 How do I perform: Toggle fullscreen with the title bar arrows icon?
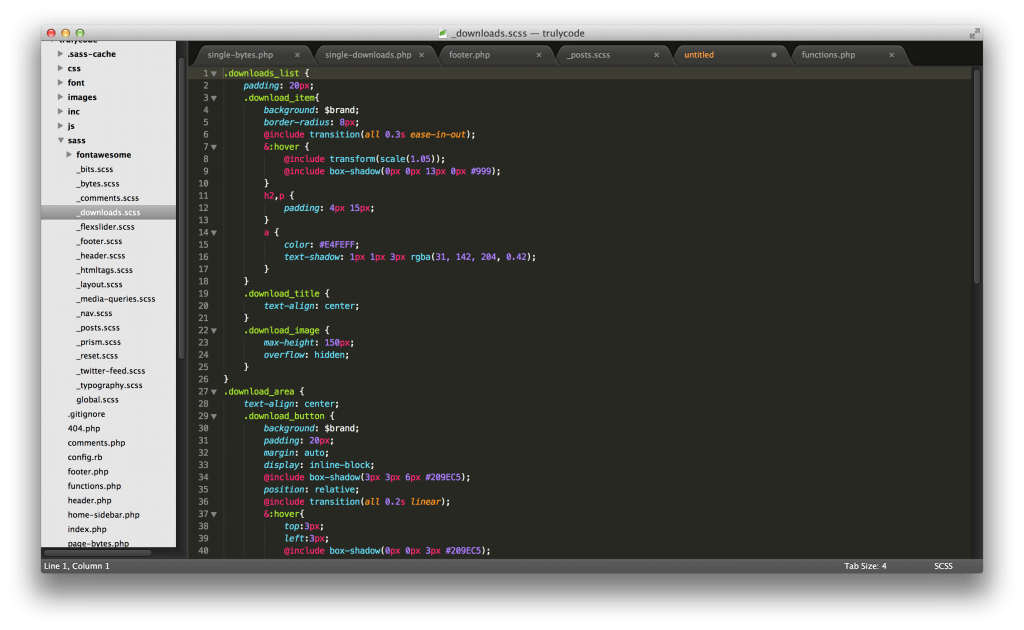click(x=974, y=33)
